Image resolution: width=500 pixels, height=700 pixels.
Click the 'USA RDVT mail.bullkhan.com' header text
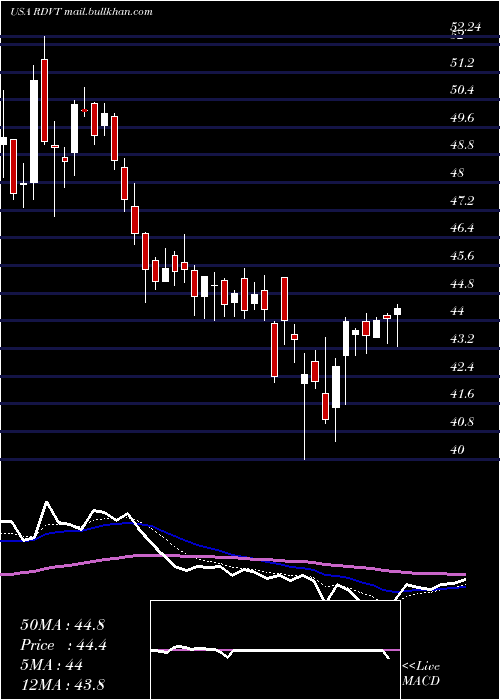pyautogui.click(x=82, y=12)
